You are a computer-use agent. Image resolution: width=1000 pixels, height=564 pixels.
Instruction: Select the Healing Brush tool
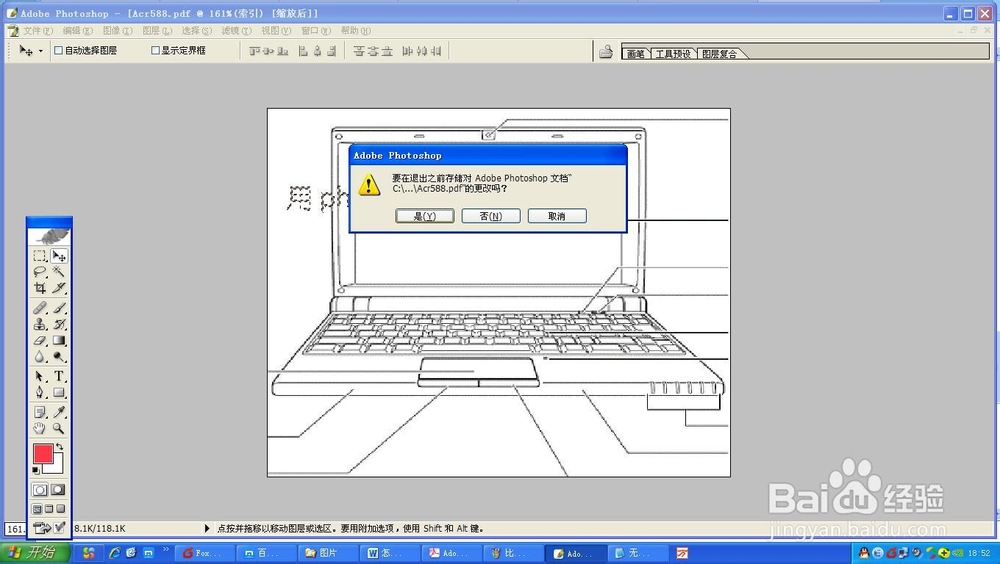pyautogui.click(x=40, y=308)
